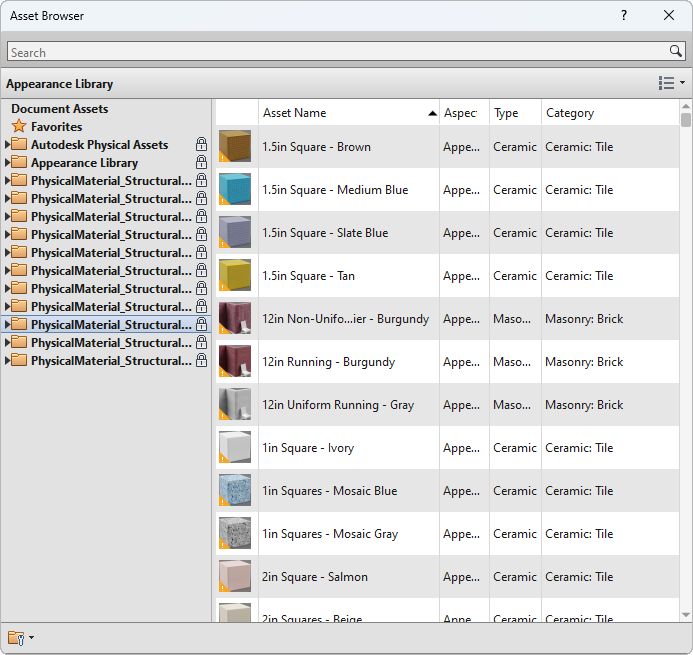Click the search magnifier icon
This screenshot has width=693, height=655.
point(675,51)
